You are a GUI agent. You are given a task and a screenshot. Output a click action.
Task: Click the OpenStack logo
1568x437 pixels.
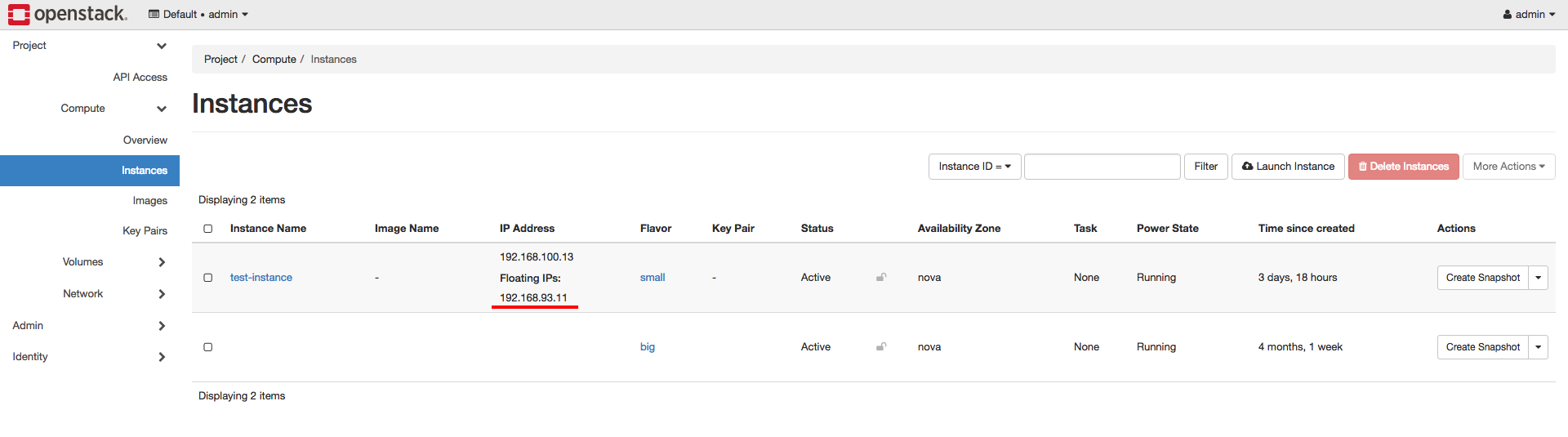68,14
